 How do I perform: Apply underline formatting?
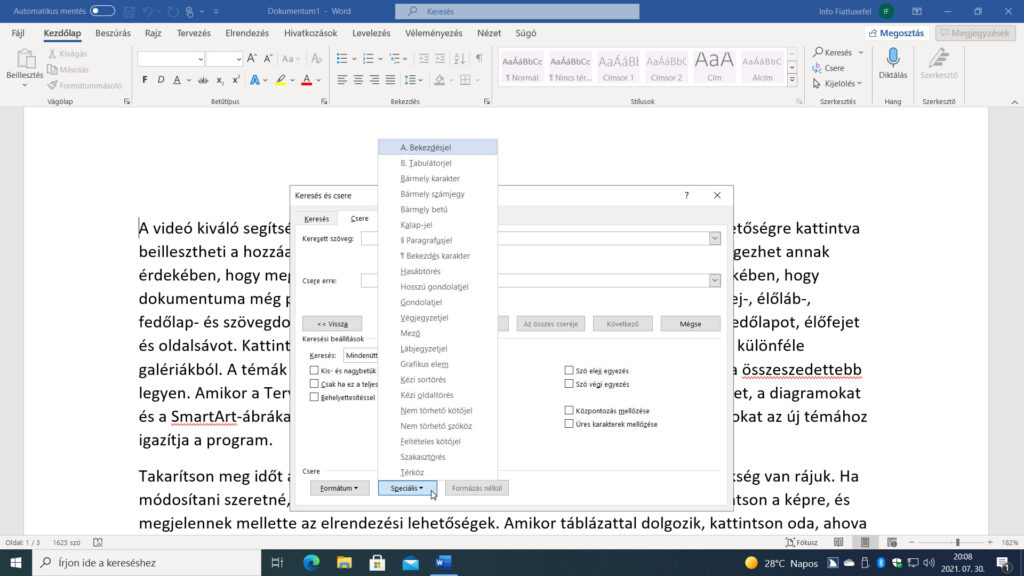point(177,80)
